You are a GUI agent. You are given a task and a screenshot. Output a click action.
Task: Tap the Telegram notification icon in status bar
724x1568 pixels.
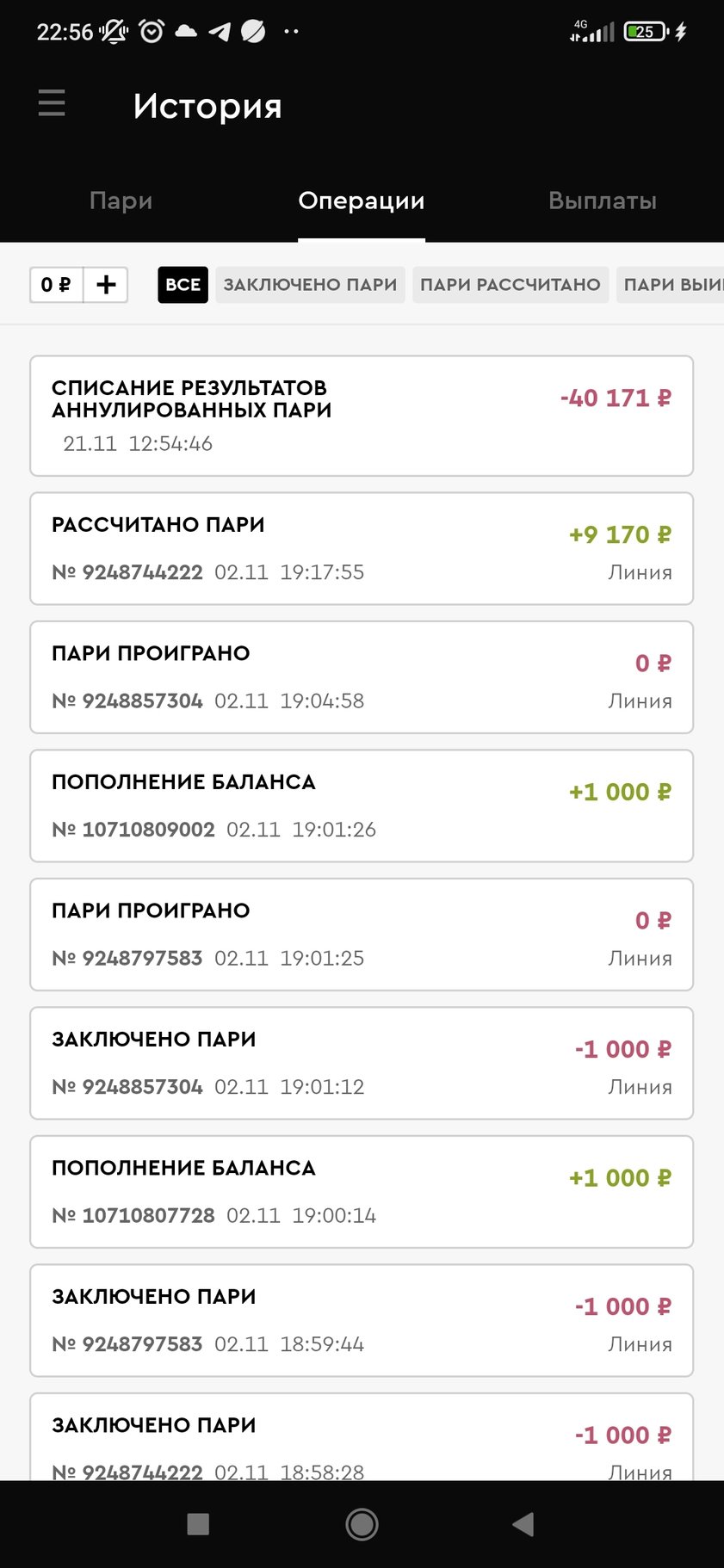pos(220,32)
